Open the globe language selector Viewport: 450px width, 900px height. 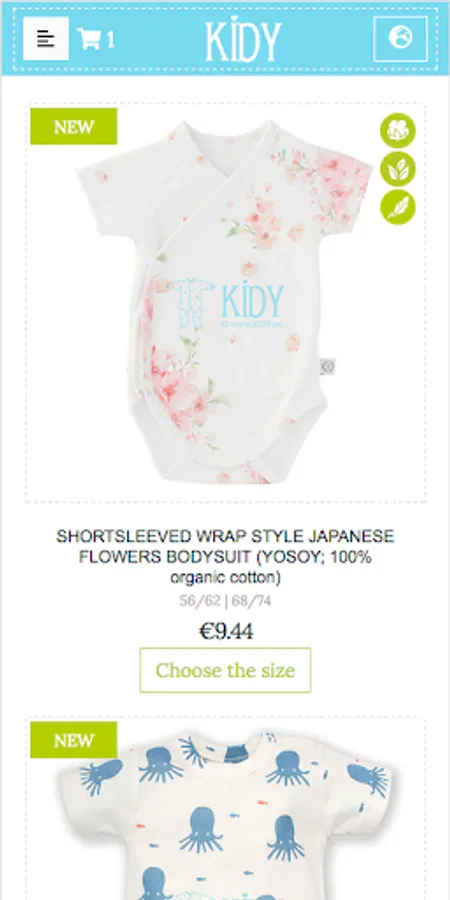[x=400, y=38]
